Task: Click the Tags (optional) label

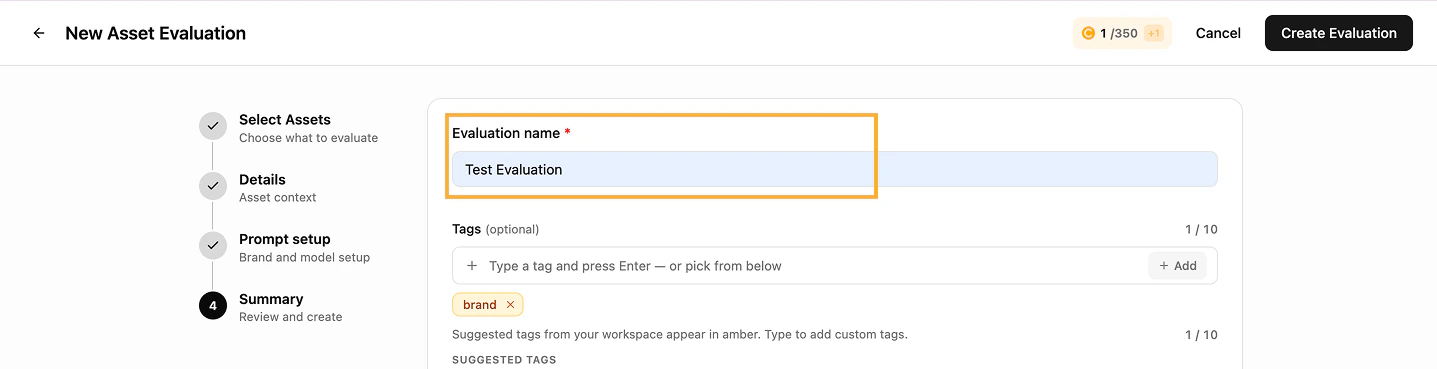Action: (495, 229)
